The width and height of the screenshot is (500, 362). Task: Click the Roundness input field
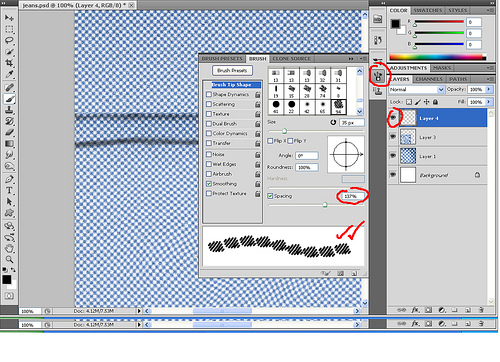coord(307,167)
